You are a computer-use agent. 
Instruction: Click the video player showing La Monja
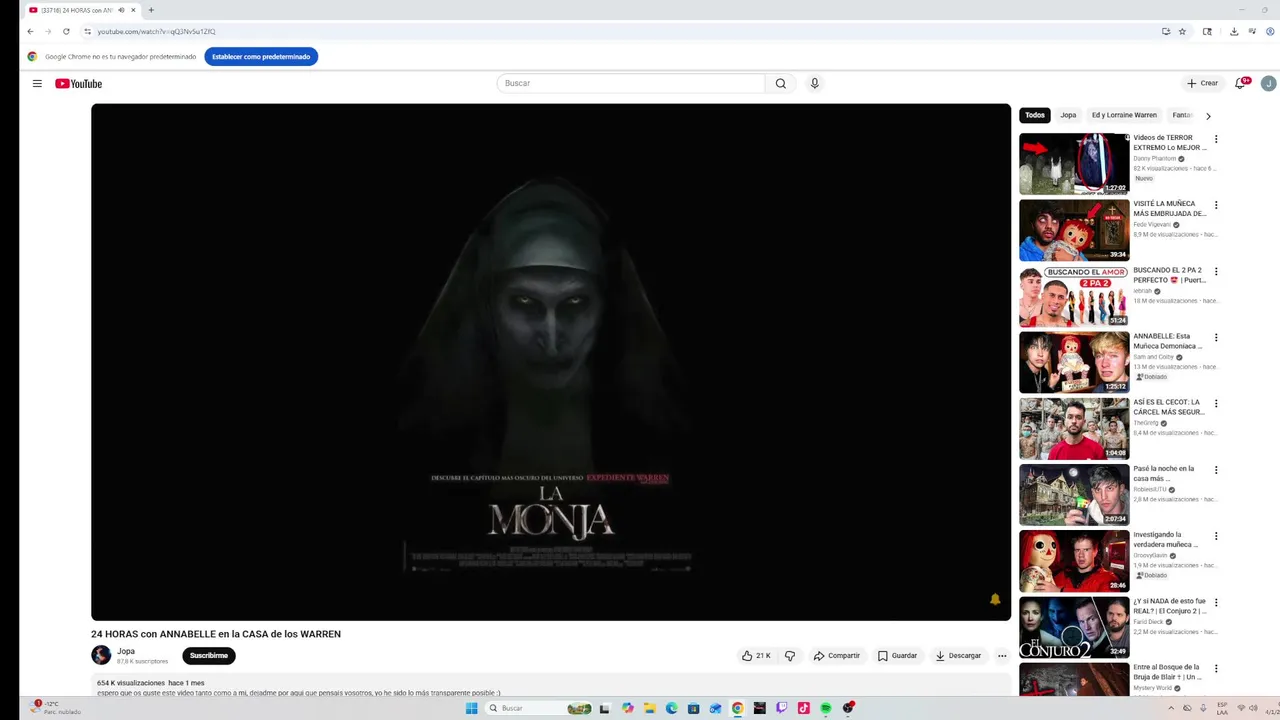click(551, 362)
